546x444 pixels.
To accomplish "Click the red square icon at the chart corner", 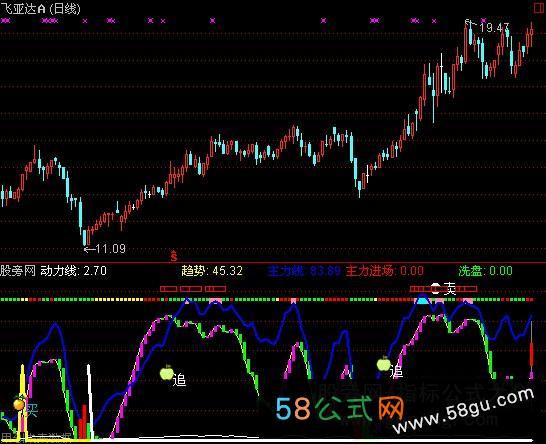I will click(x=539, y=8).
